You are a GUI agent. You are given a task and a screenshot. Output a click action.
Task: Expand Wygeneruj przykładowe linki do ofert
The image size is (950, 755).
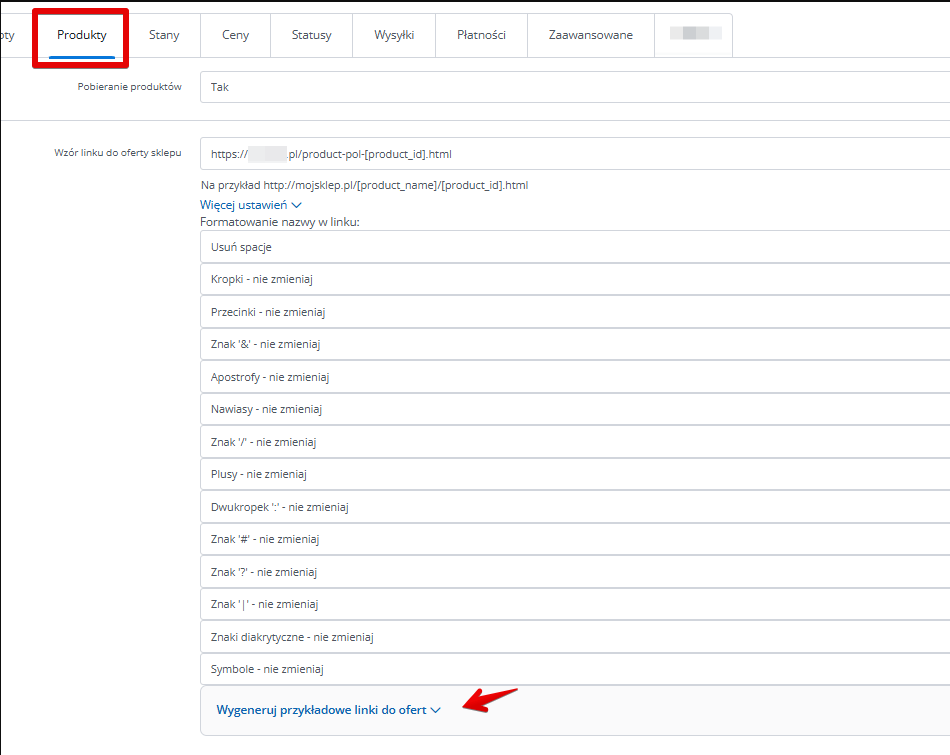coord(328,710)
